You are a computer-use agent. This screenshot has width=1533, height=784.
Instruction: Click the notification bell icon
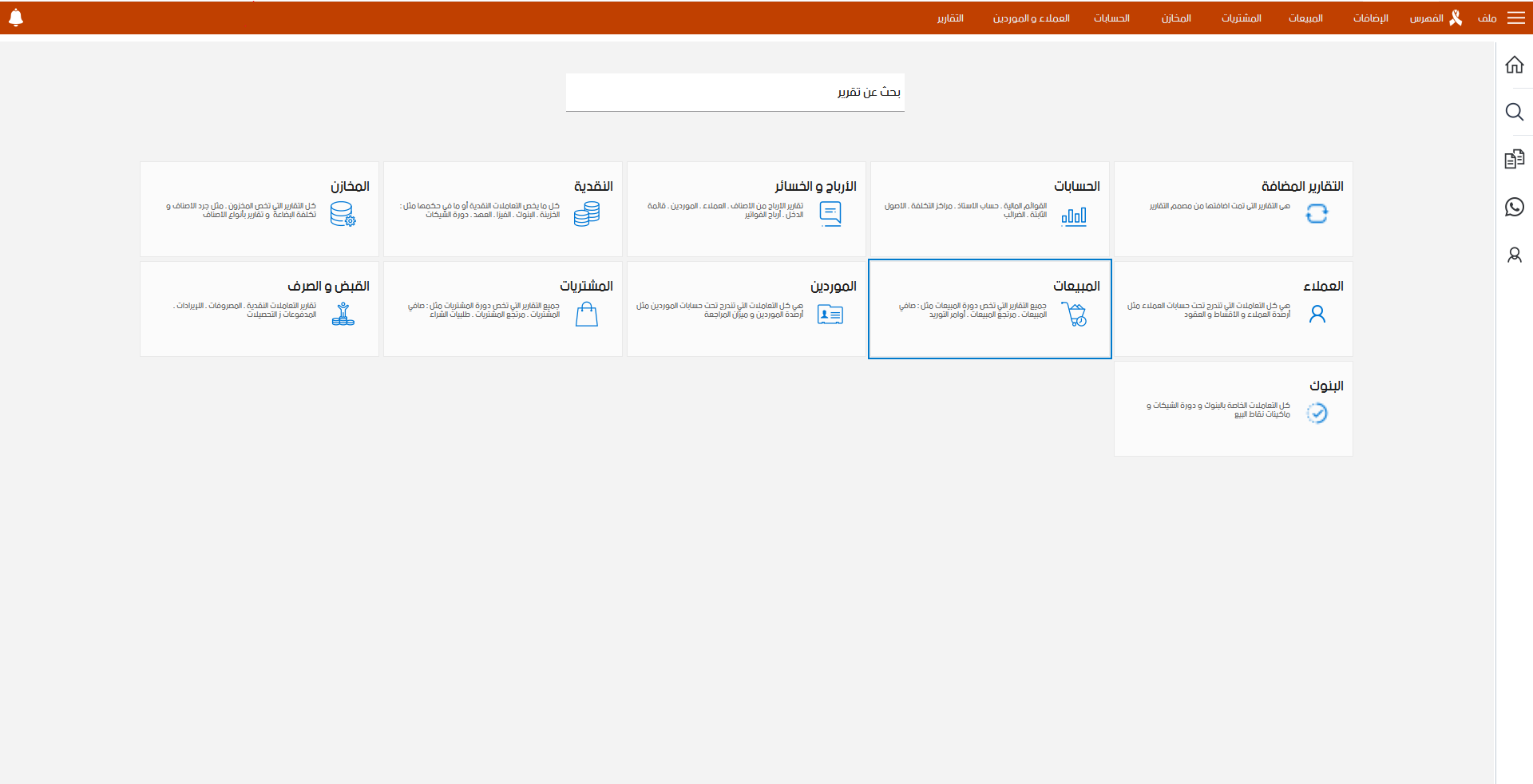(16, 18)
